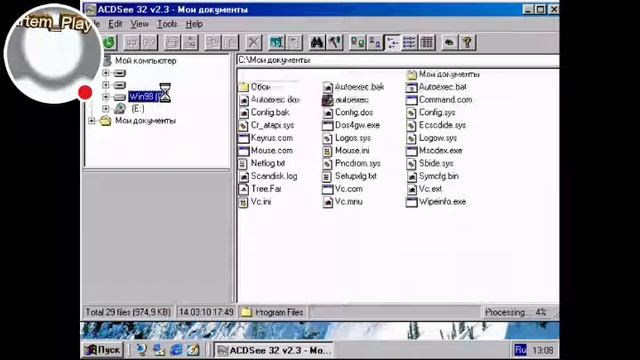Select the Setupxlg.txt file icon

coord(327,176)
